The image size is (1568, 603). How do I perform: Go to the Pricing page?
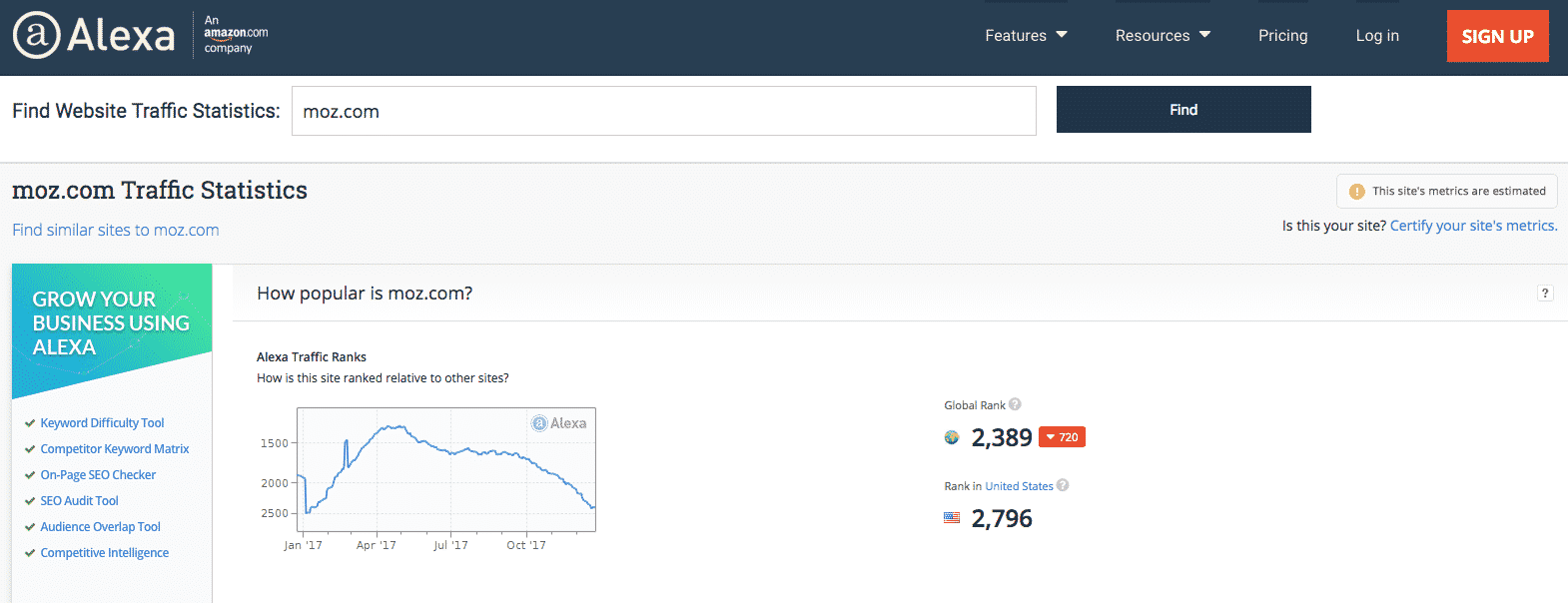(1282, 35)
